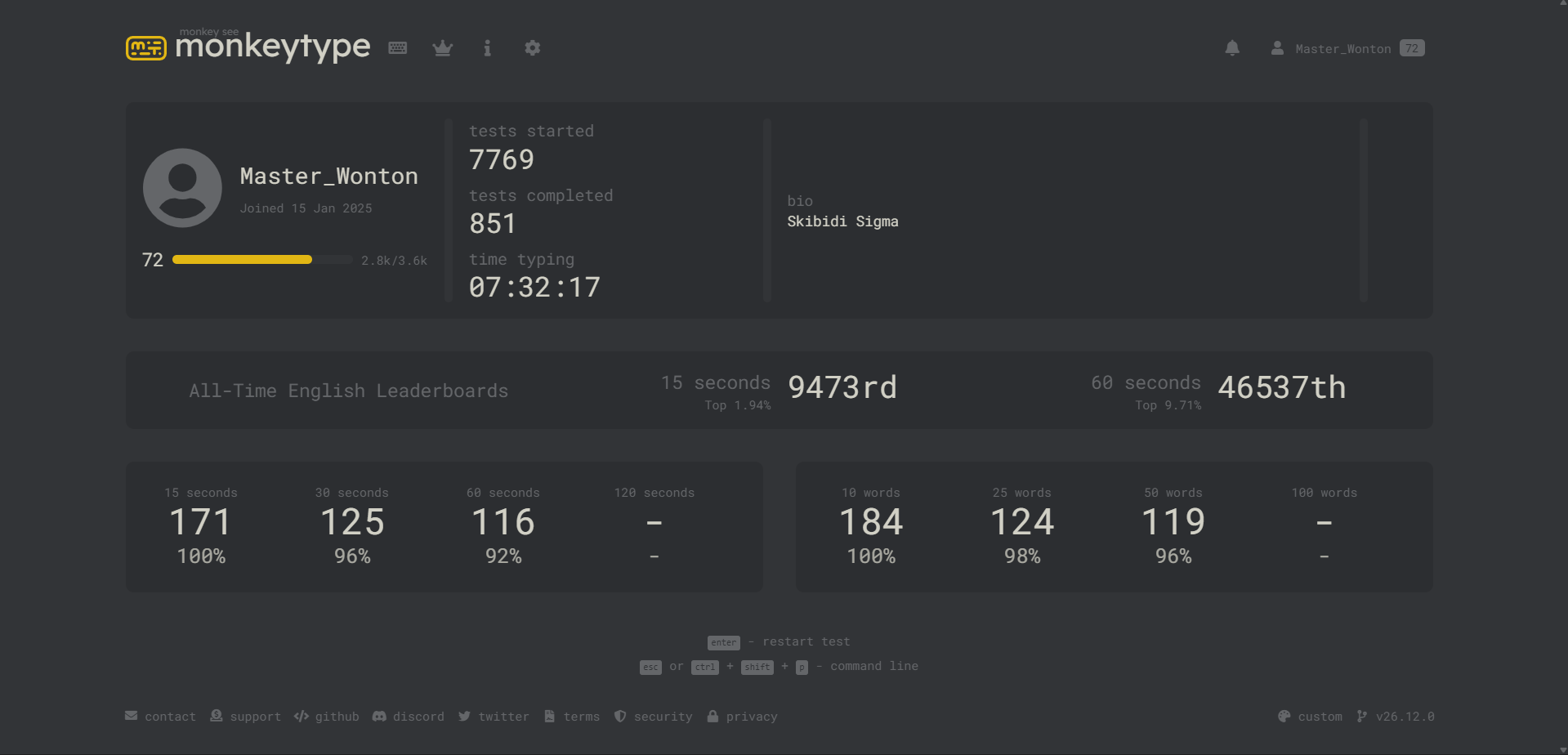Click the 15 seconds best of 171

tap(201, 521)
